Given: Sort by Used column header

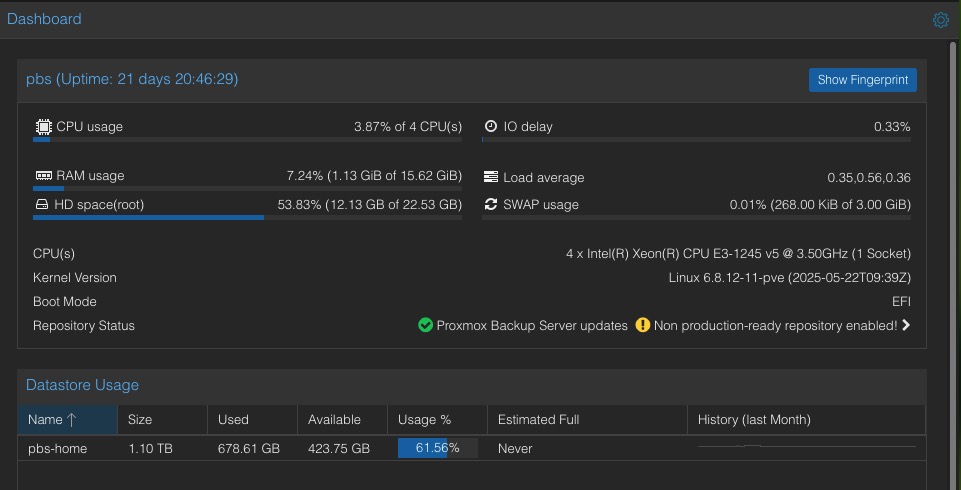Looking at the screenshot, I should point(233,419).
